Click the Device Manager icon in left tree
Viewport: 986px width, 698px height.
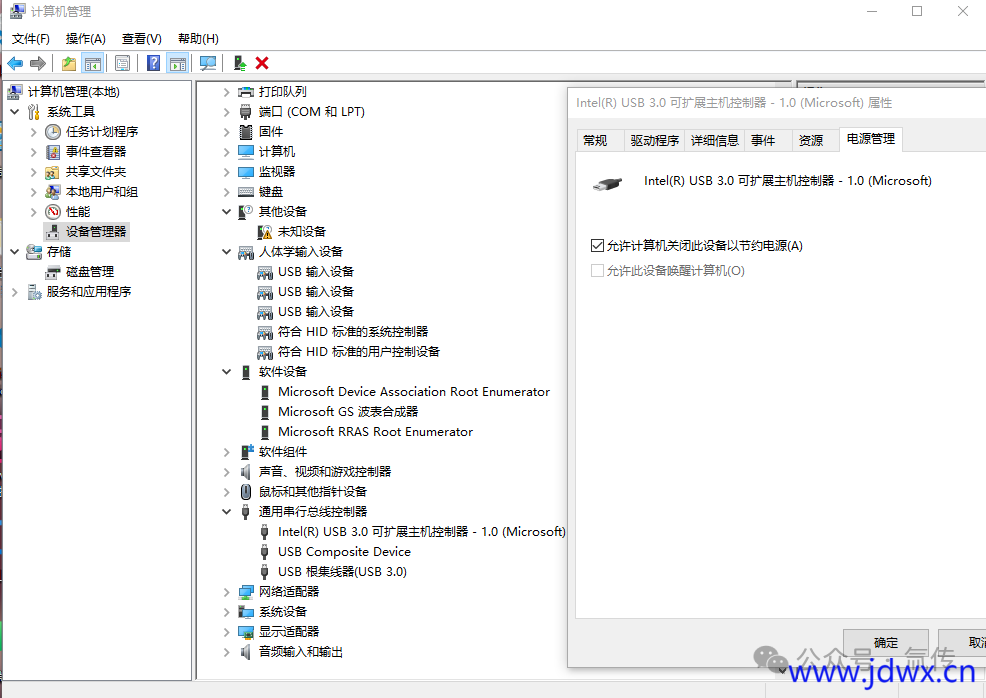[x=53, y=232]
